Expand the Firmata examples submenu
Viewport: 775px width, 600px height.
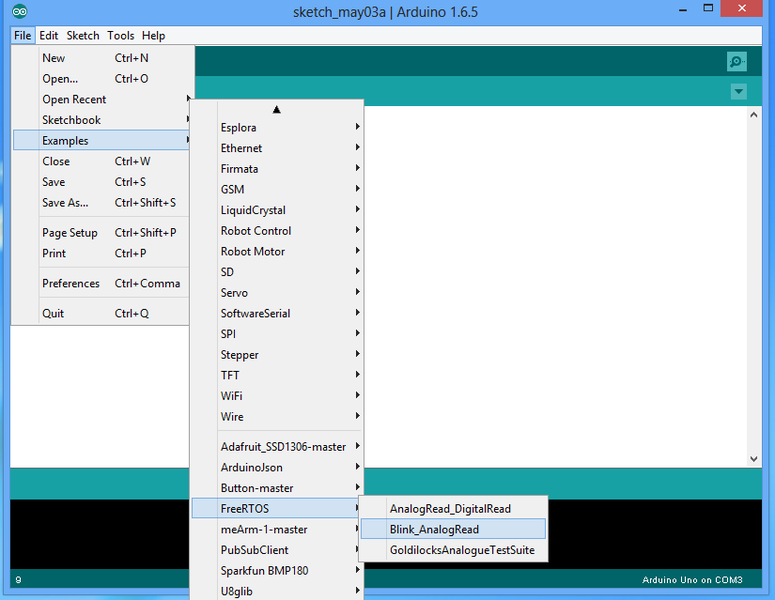277,169
